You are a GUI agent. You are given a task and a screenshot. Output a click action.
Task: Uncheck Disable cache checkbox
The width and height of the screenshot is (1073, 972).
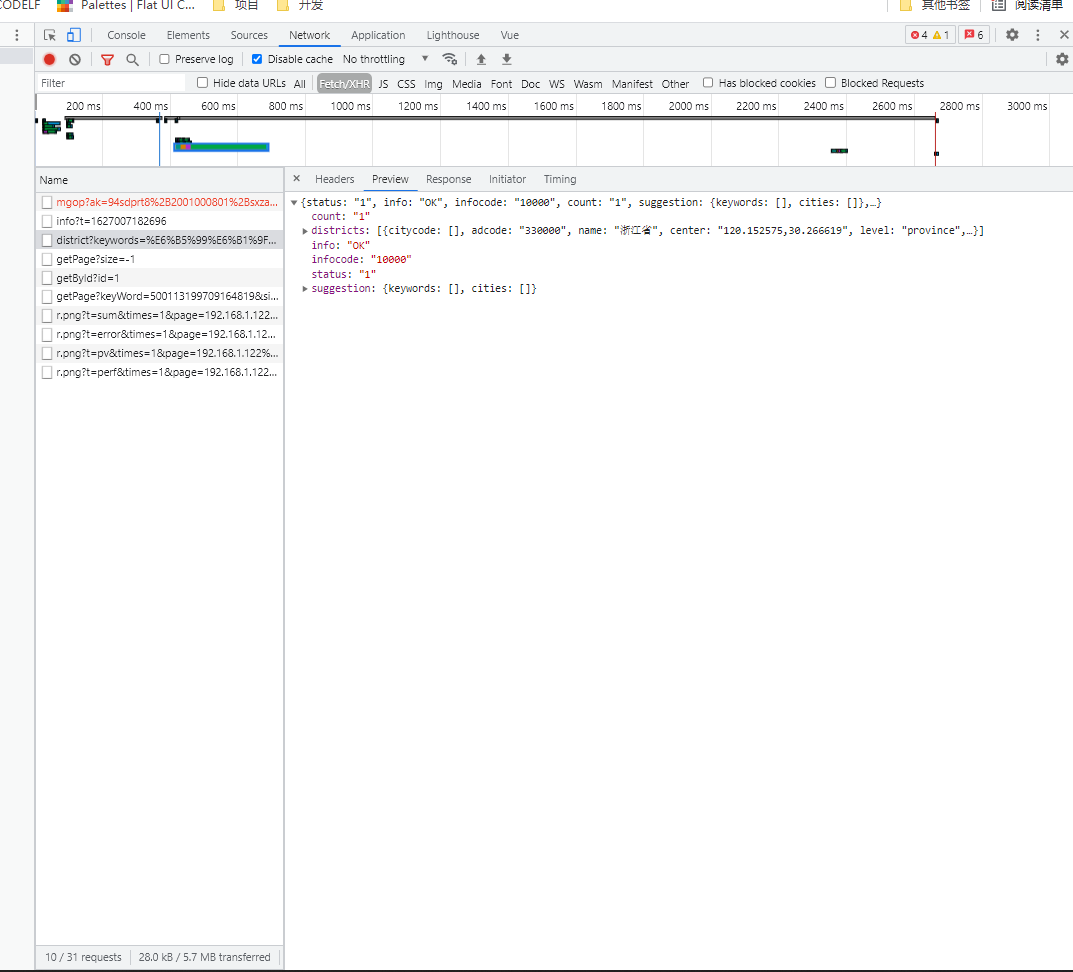[257, 60]
